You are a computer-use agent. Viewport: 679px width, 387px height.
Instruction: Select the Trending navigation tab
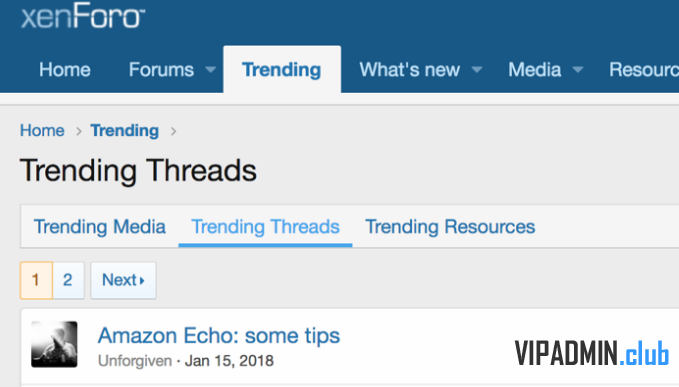pos(282,70)
